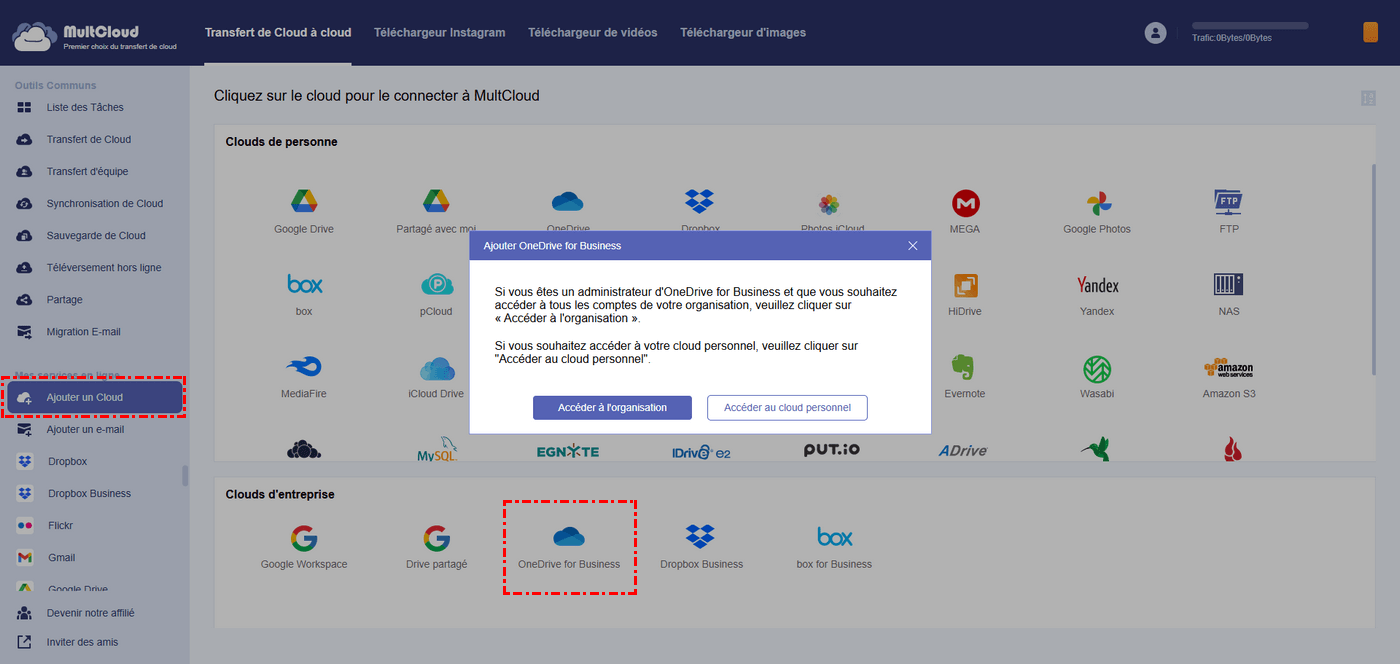Screen dimensions: 1400x664
Task: Open Sauvegarde de Cloud
Action: point(94,235)
